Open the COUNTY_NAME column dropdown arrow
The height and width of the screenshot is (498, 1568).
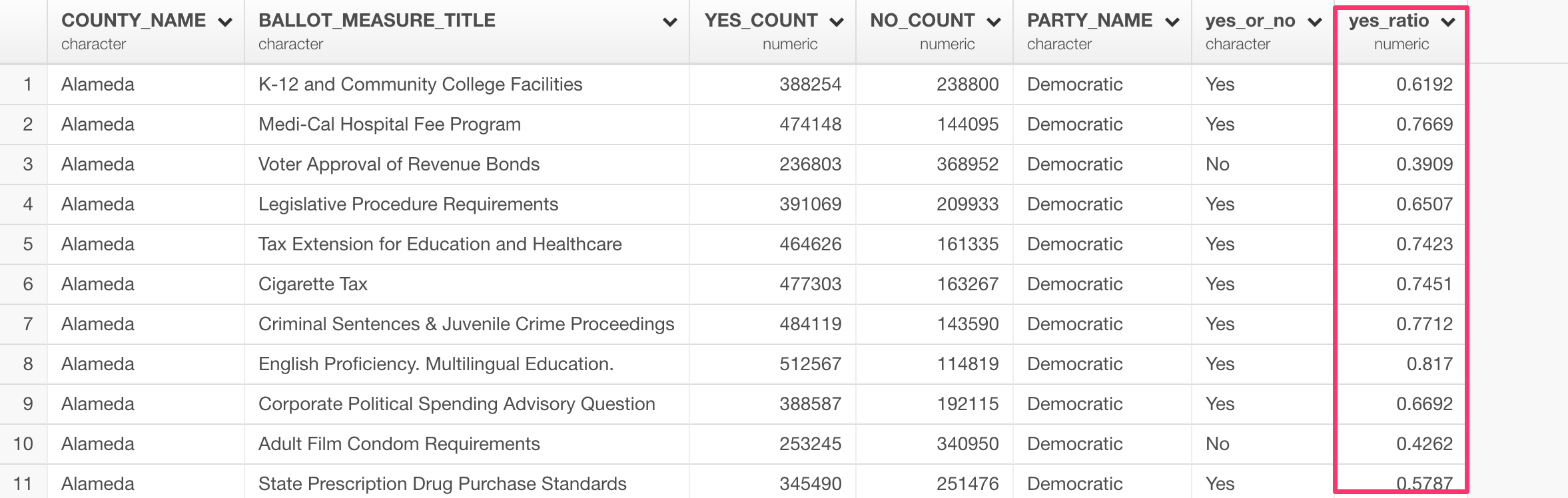pos(225,22)
